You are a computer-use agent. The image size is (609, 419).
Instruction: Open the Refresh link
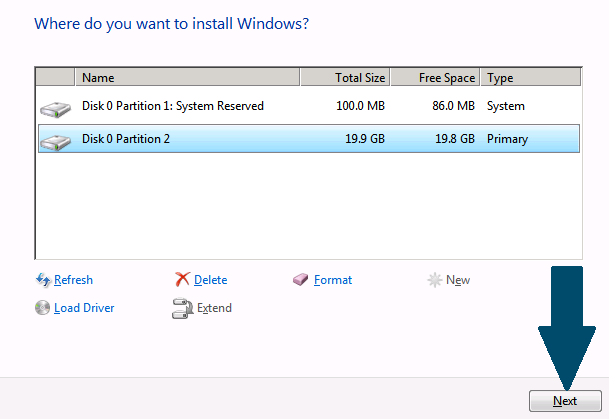[73, 280]
